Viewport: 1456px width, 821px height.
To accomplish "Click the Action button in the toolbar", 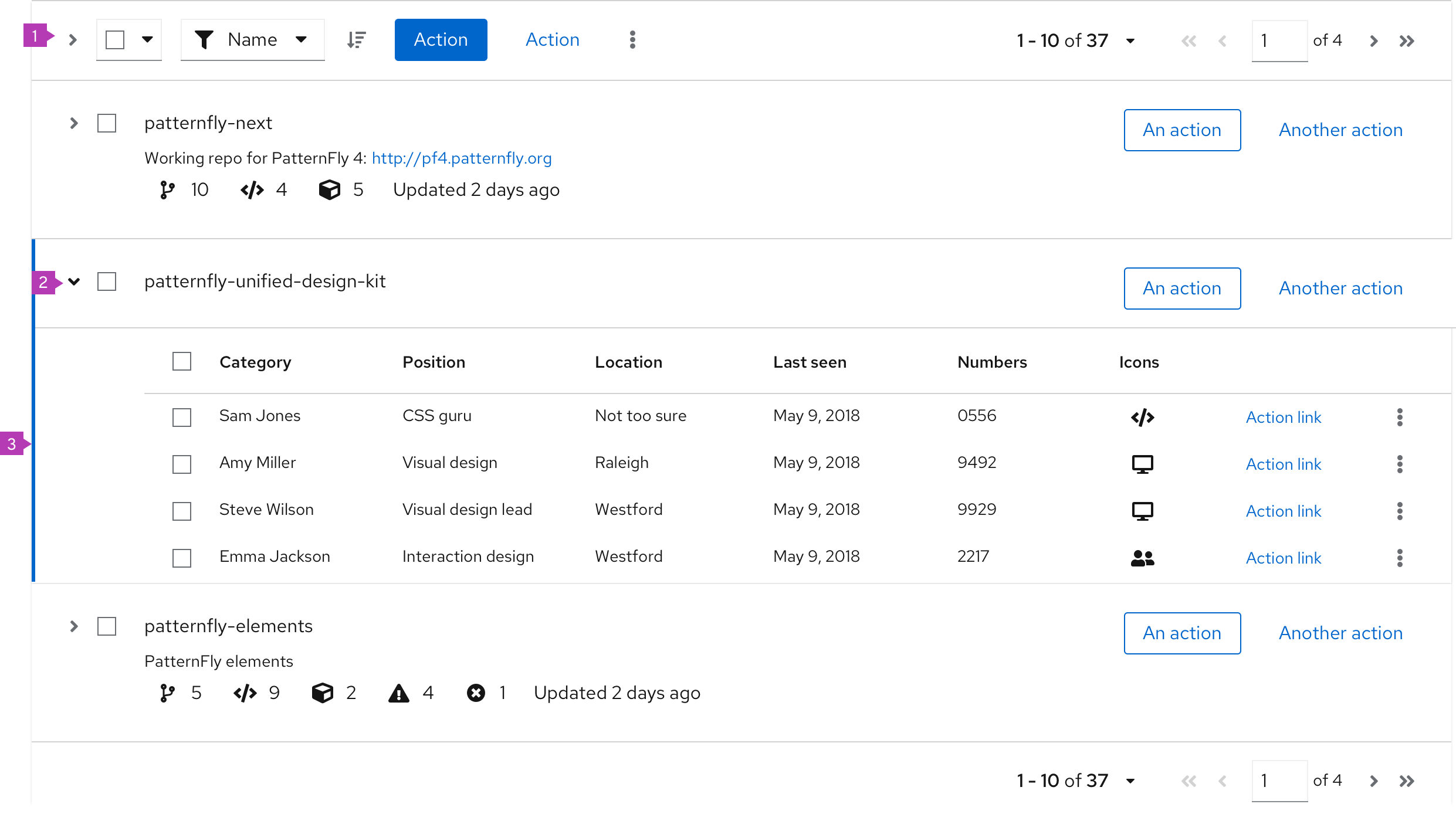I will coord(440,40).
